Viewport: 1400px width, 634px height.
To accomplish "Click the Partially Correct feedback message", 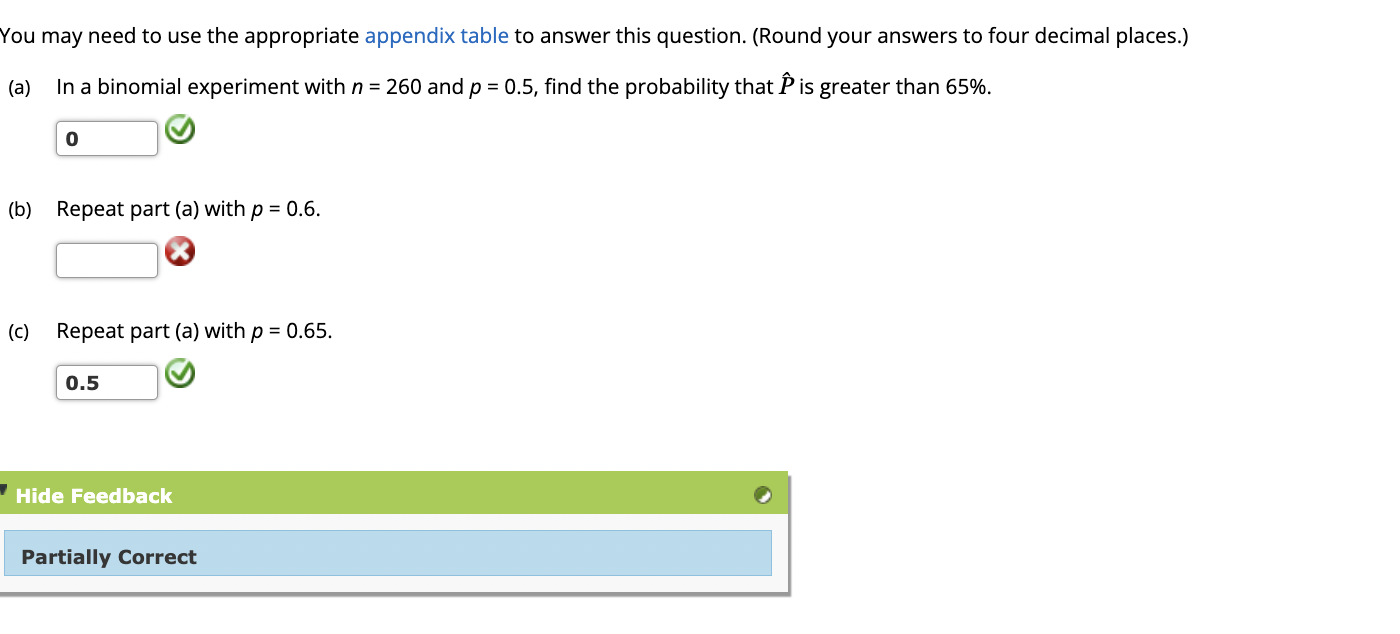I will click(x=109, y=556).
